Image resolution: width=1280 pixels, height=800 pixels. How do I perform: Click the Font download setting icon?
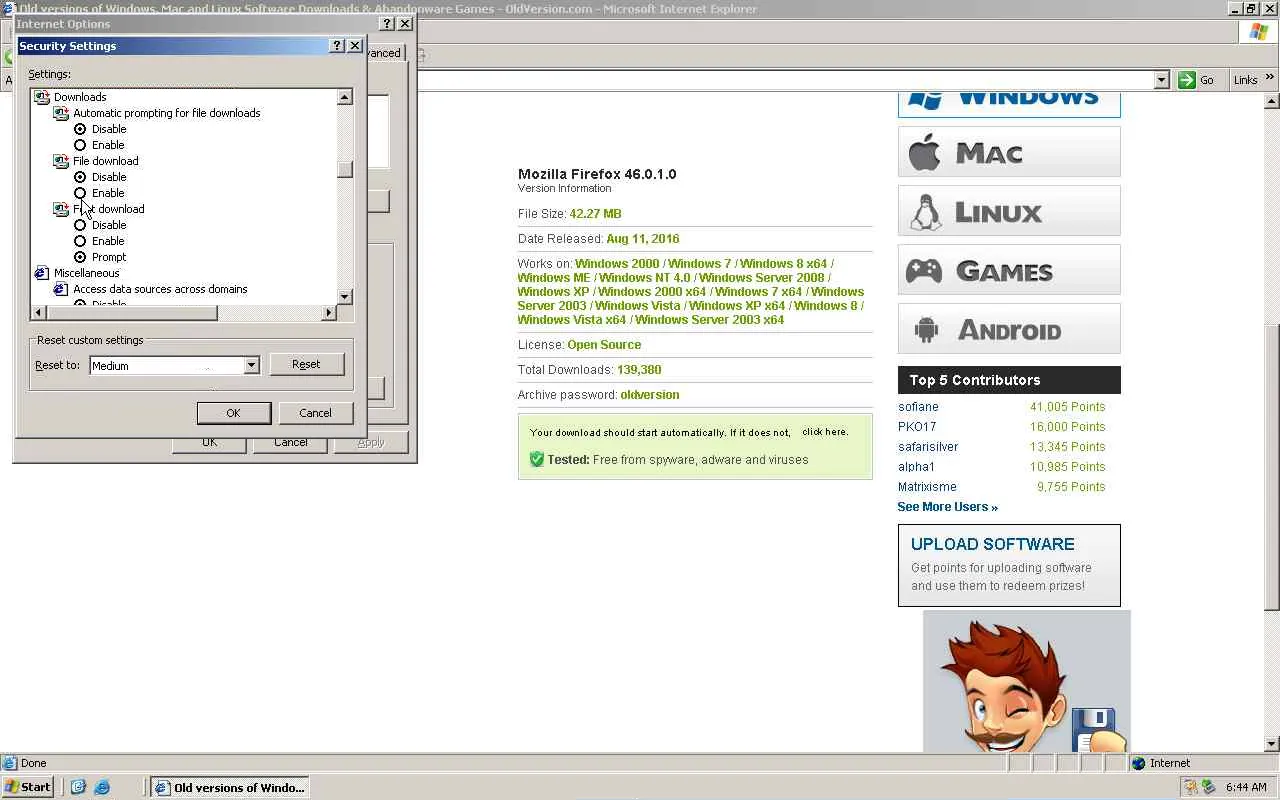61,209
